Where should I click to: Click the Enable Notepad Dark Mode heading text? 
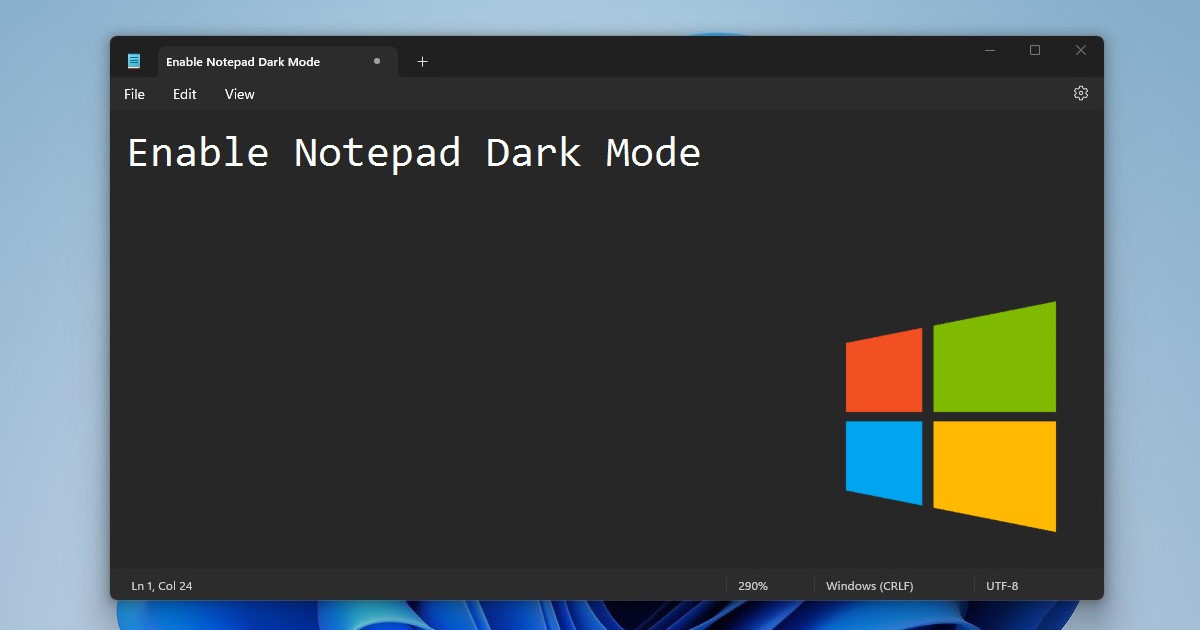[413, 152]
